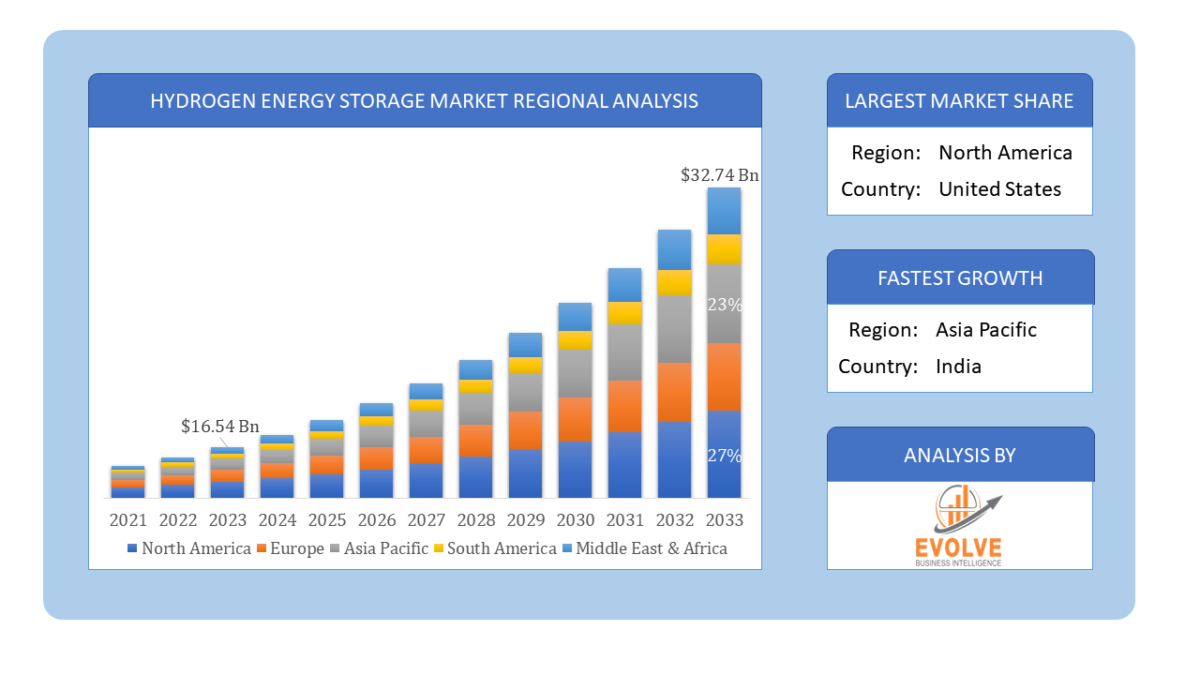Click the 'India' country value
Image resolution: width=1200 pixels, height=675 pixels.
[x=958, y=366]
